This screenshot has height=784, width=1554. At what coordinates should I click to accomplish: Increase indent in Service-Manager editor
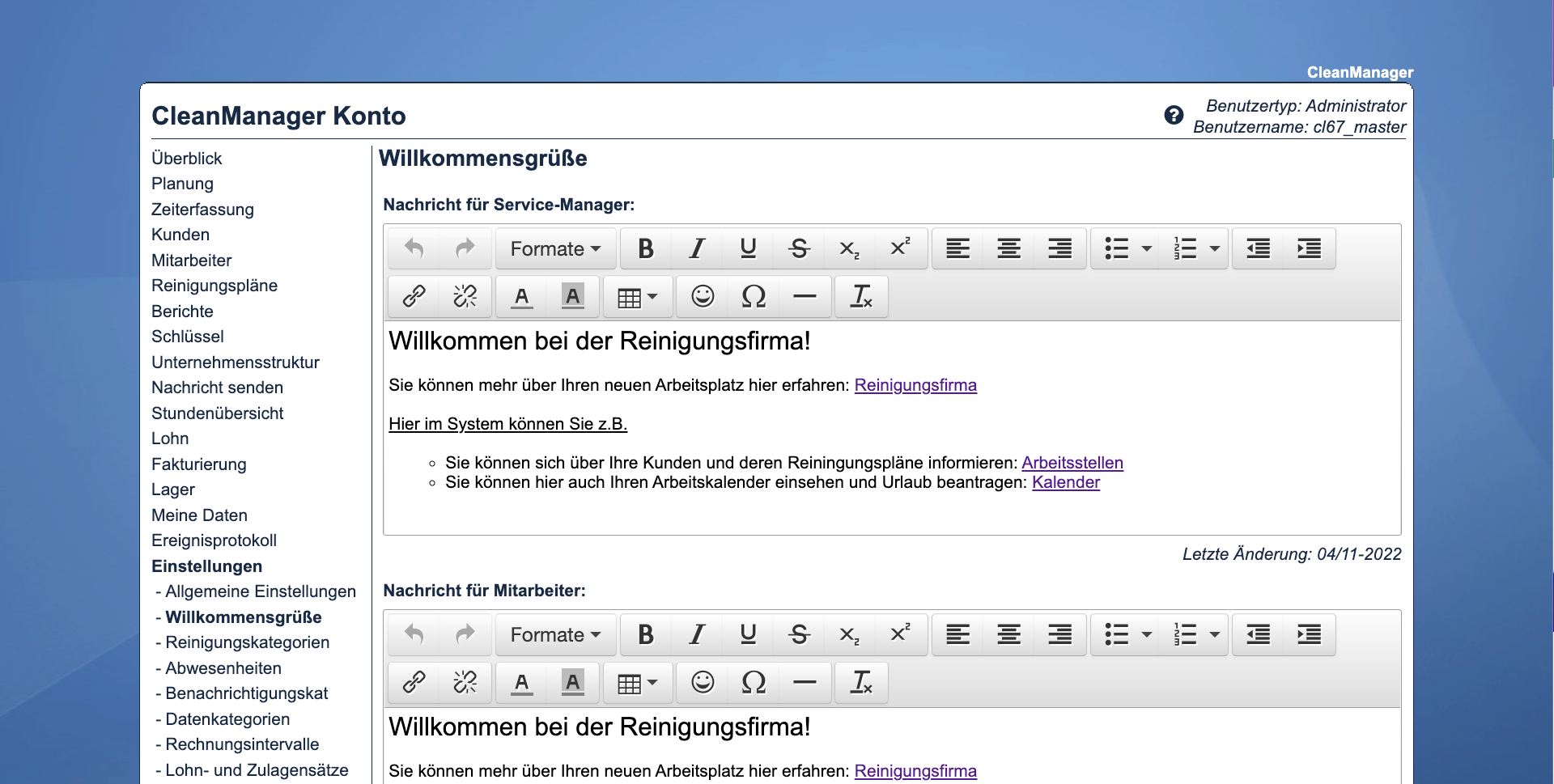[1309, 248]
